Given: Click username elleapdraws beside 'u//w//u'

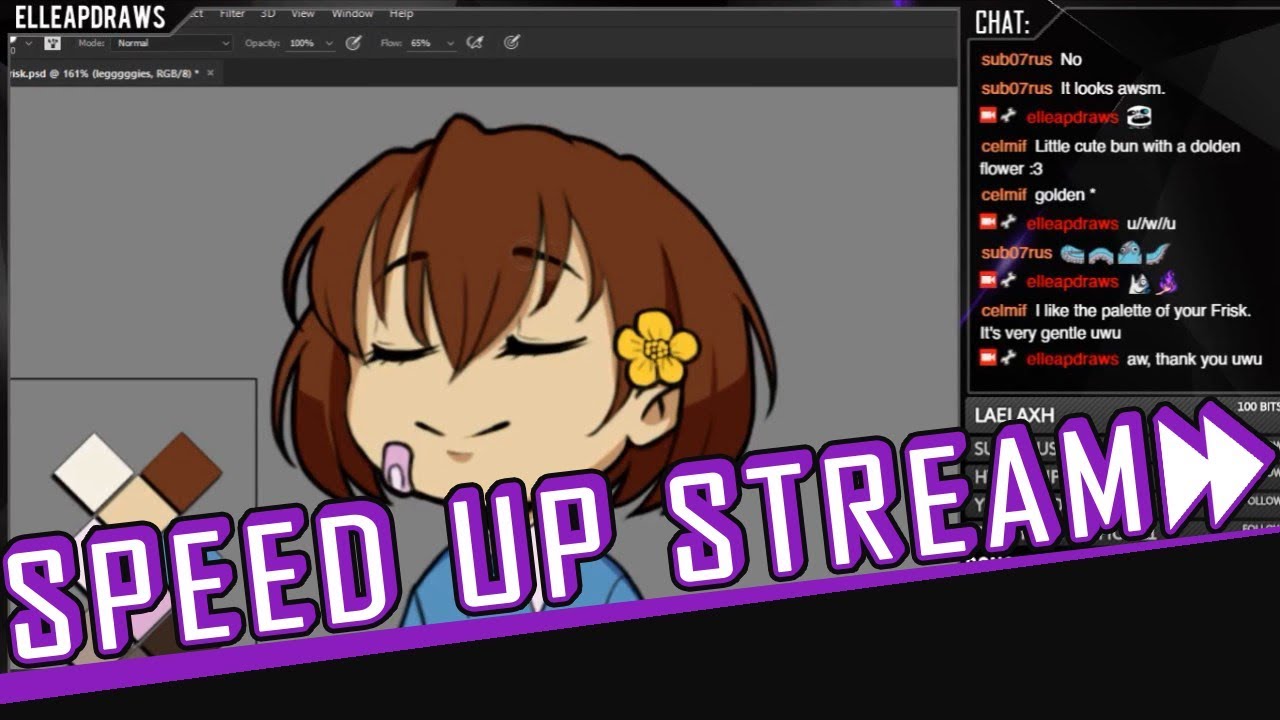Looking at the screenshot, I should (1072, 224).
